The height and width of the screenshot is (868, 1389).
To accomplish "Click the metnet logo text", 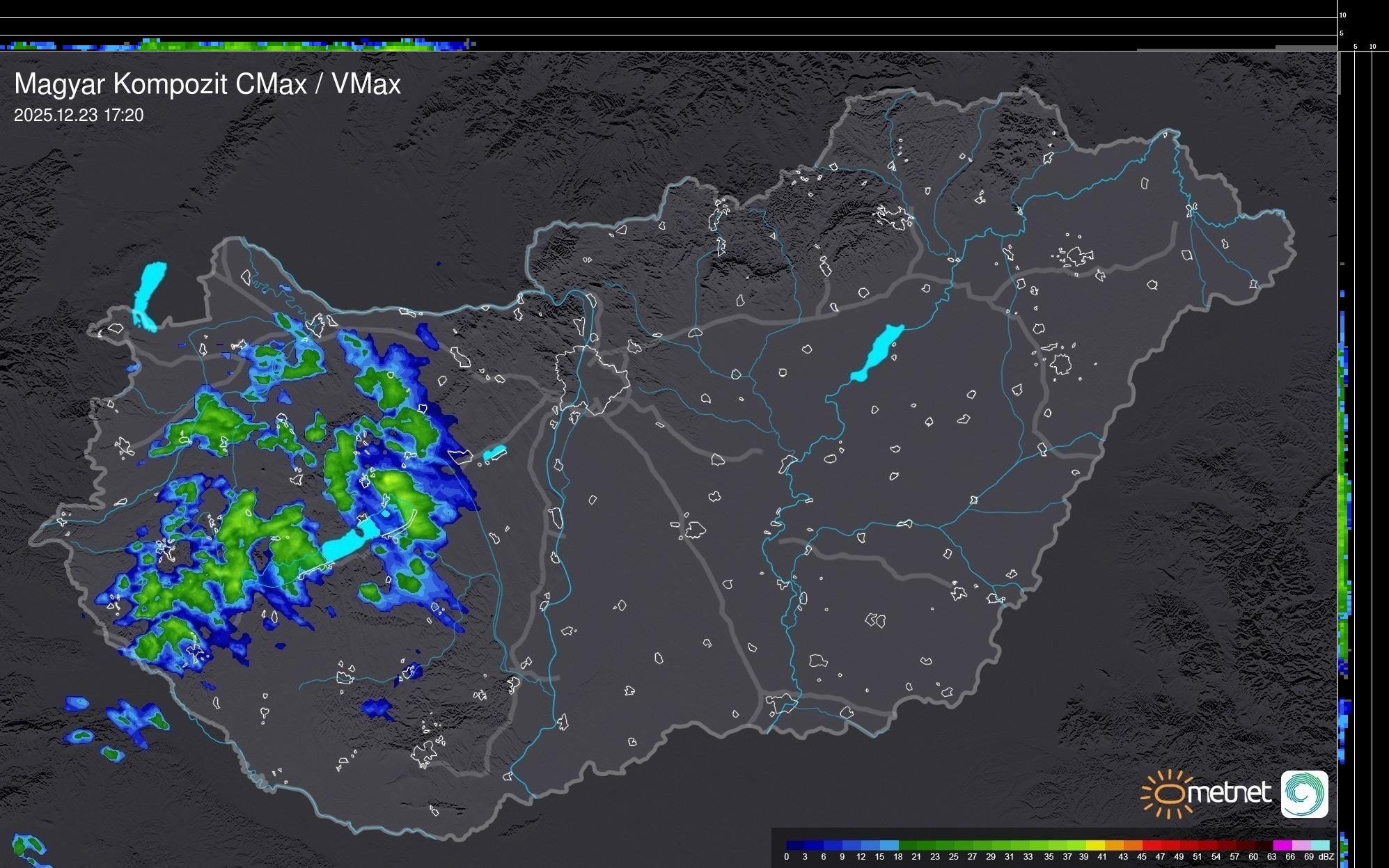I will [x=1229, y=794].
